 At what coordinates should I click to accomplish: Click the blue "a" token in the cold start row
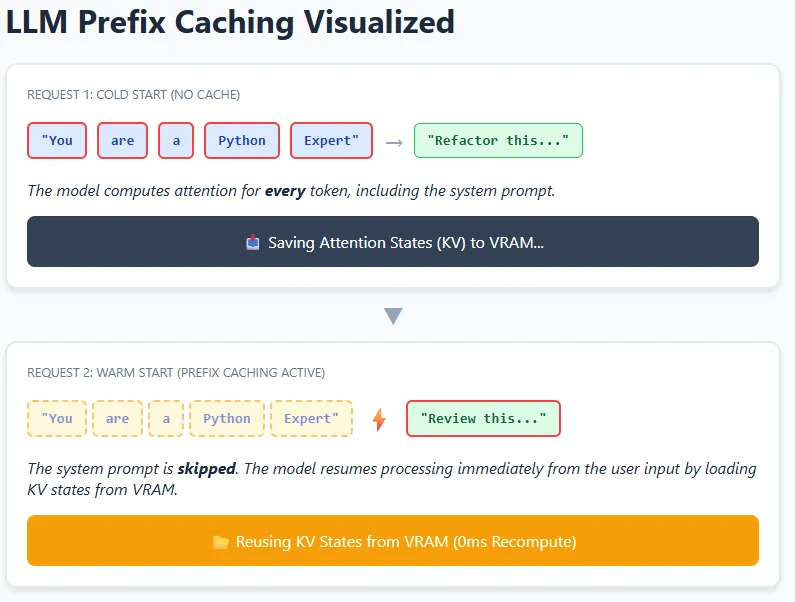(176, 141)
